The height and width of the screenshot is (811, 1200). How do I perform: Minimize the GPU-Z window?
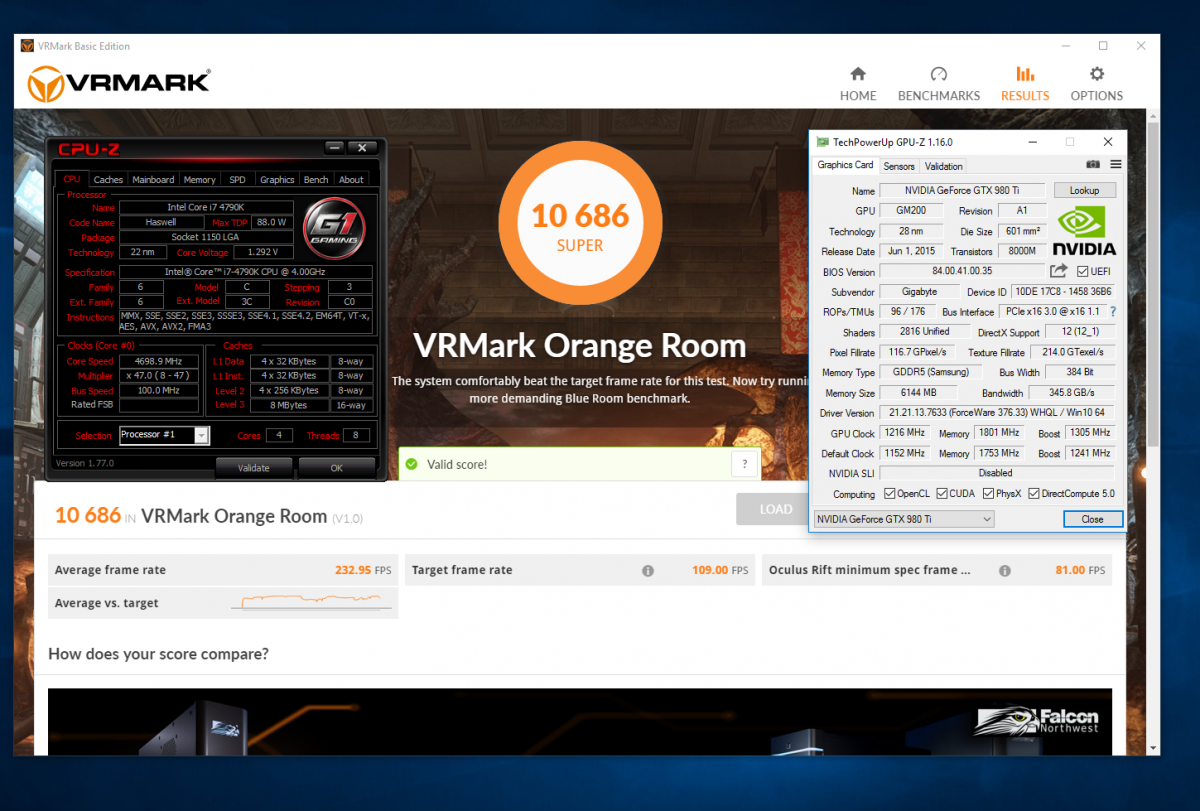(1031, 142)
